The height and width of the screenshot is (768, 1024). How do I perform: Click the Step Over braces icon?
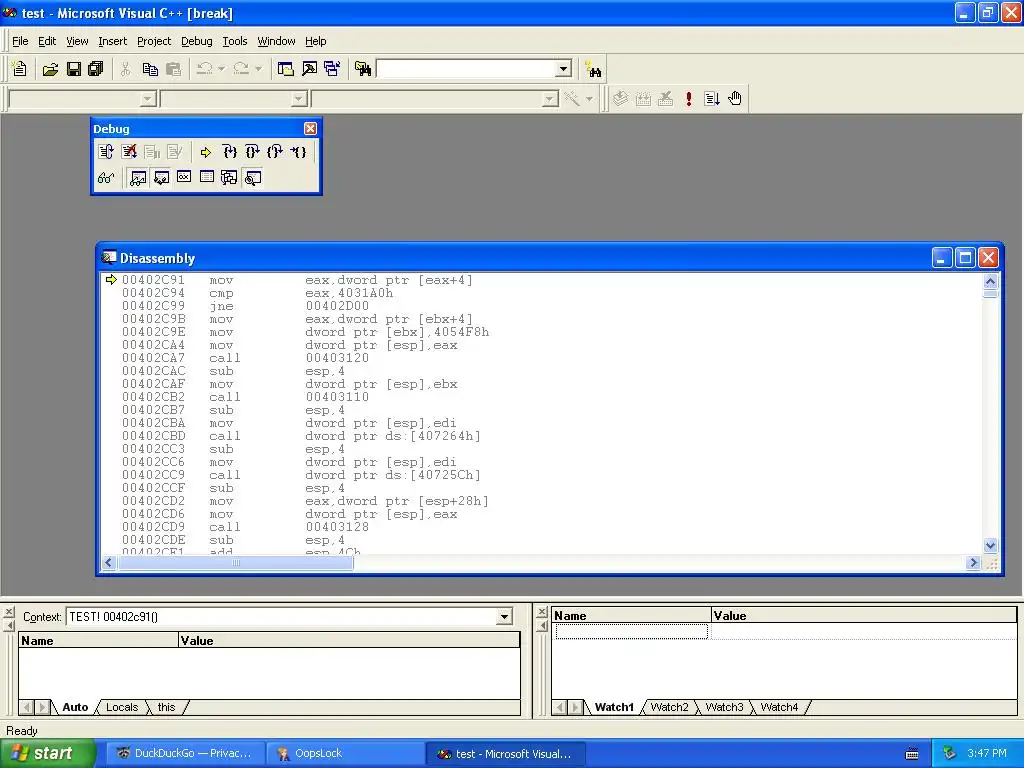252,152
